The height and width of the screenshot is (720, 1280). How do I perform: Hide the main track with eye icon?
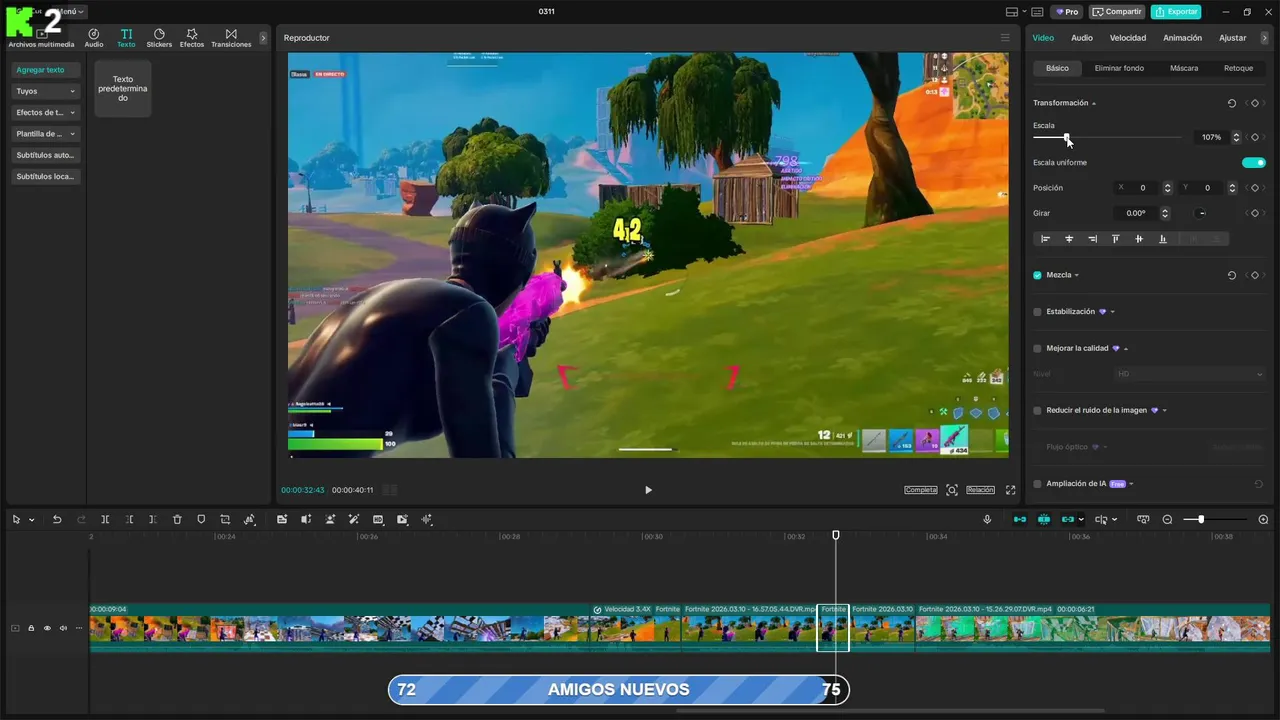point(47,628)
